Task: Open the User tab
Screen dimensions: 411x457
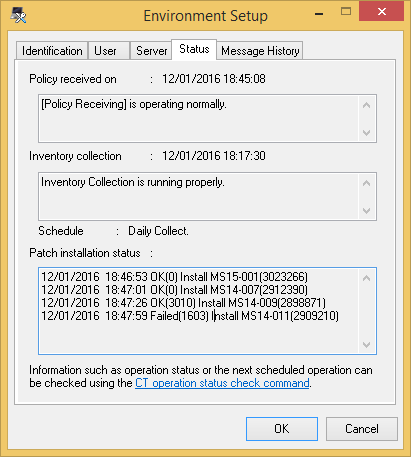Action: pyautogui.click(x=109, y=51)
